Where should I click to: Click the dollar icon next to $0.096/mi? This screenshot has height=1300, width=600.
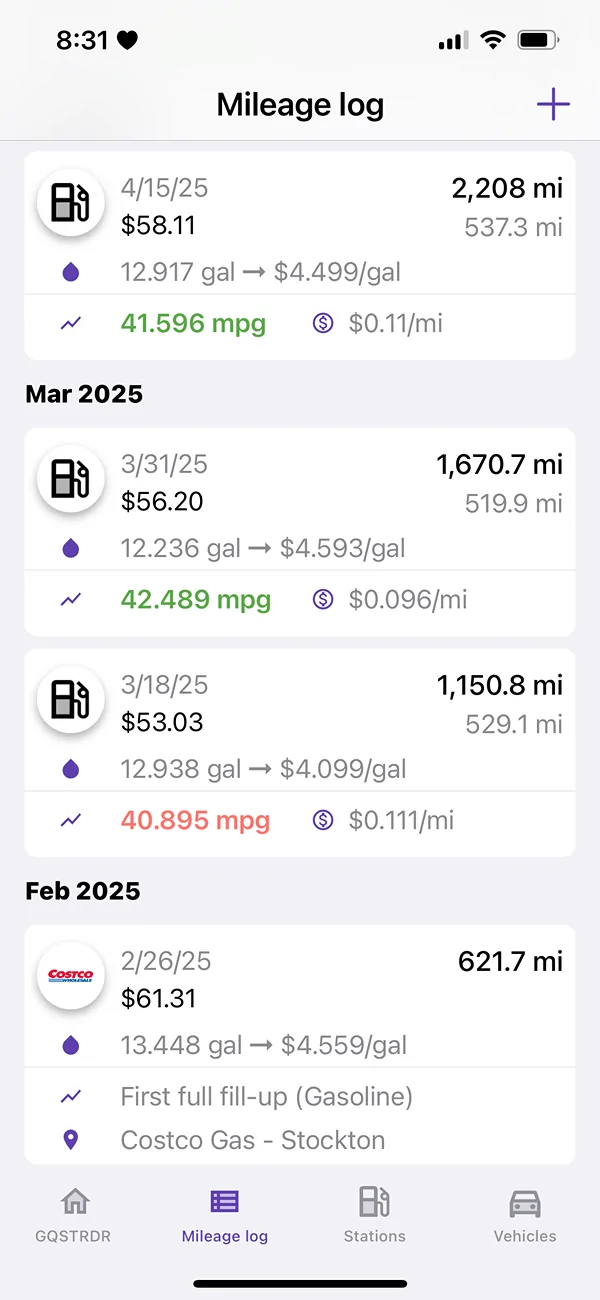[x=323, y=599]
